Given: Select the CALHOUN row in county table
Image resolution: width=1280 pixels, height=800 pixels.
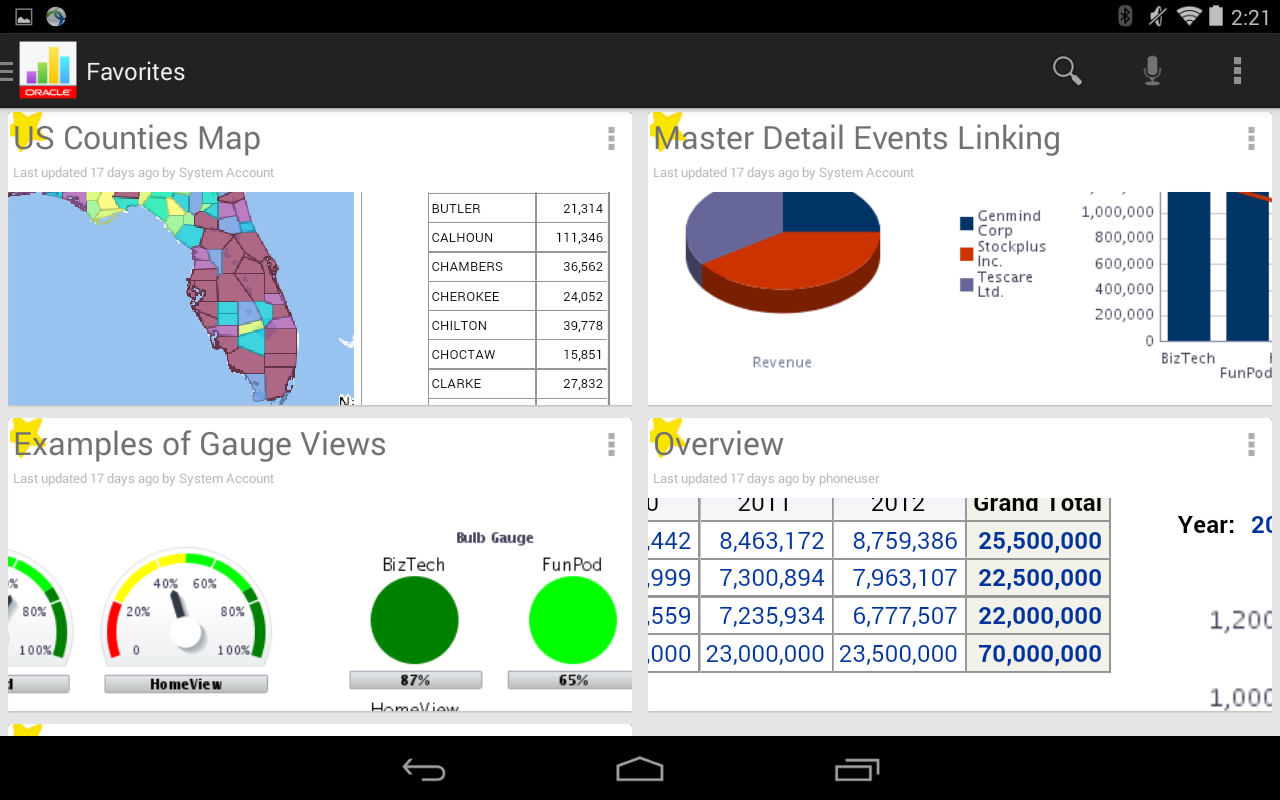Looking at the screenshot, I should click(x=518, y=238).
